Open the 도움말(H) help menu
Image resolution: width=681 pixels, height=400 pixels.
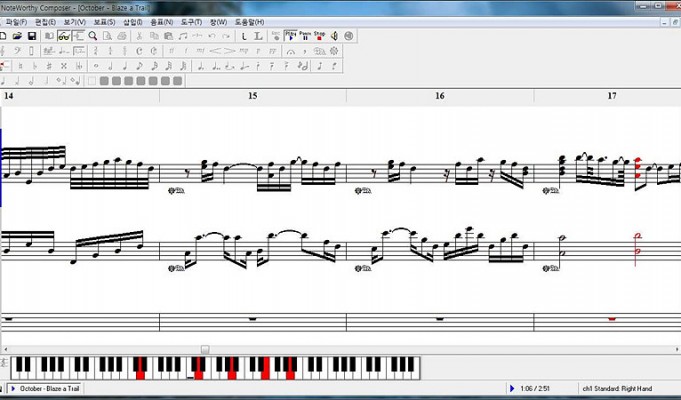[x=249, y=22]
